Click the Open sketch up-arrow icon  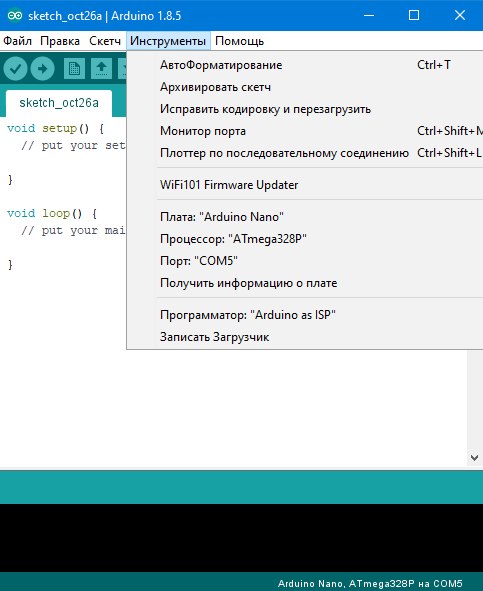click(101, 69)
